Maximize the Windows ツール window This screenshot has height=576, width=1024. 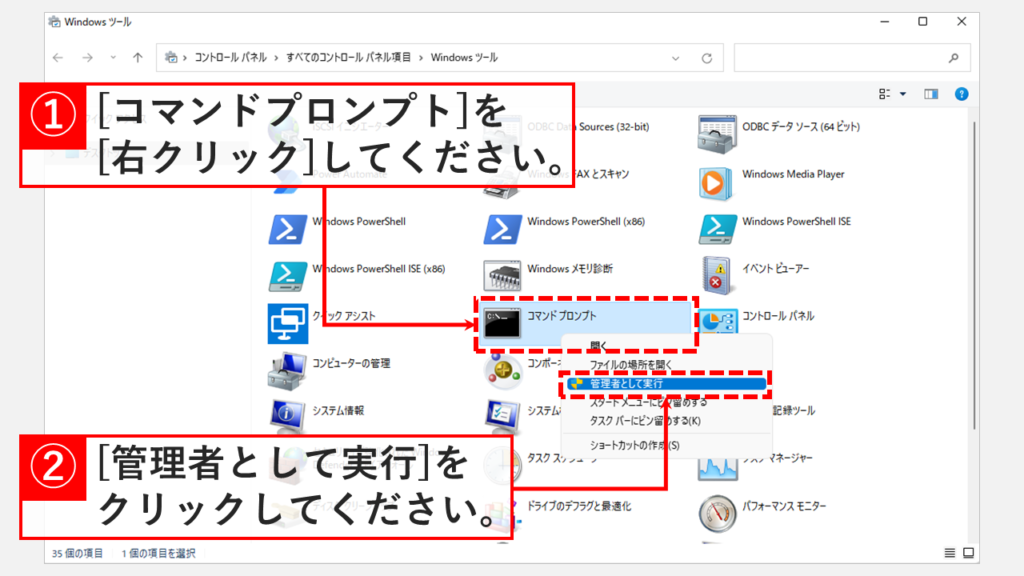923,22
